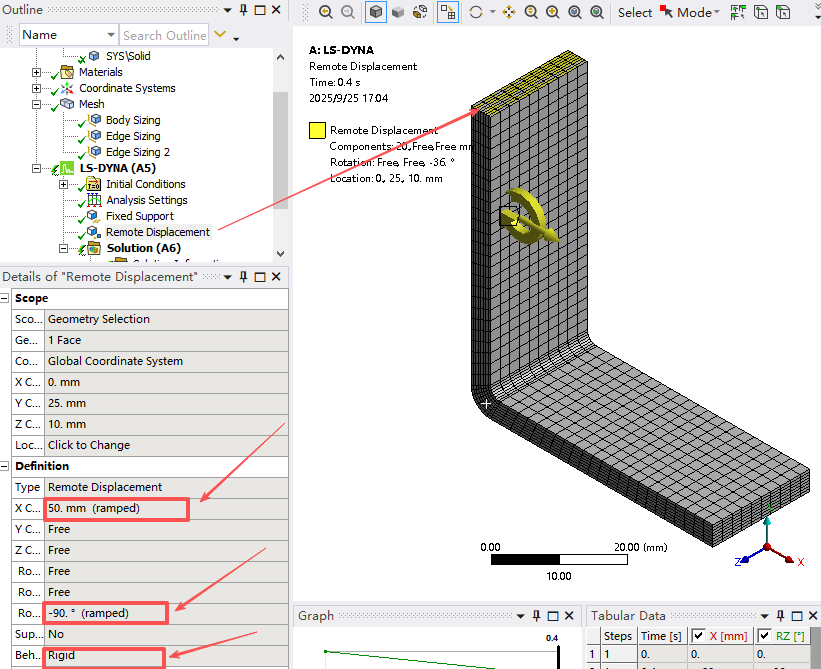Select Edge Sizing tree item

pyautogui.click(x=133, y=136)
